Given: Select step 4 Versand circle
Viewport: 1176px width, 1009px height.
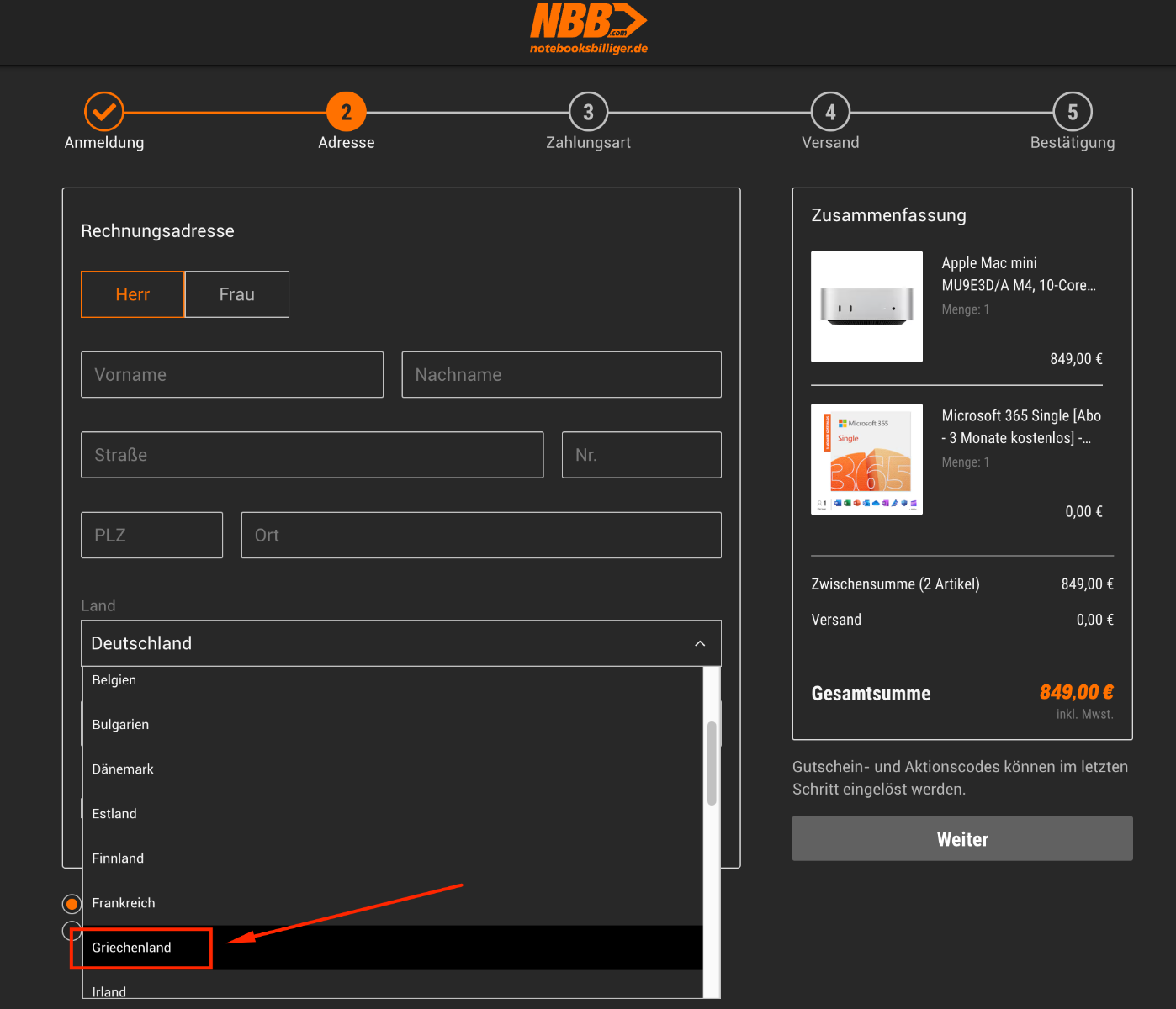Looking at the screenshot, I should [x=830, y=112].
